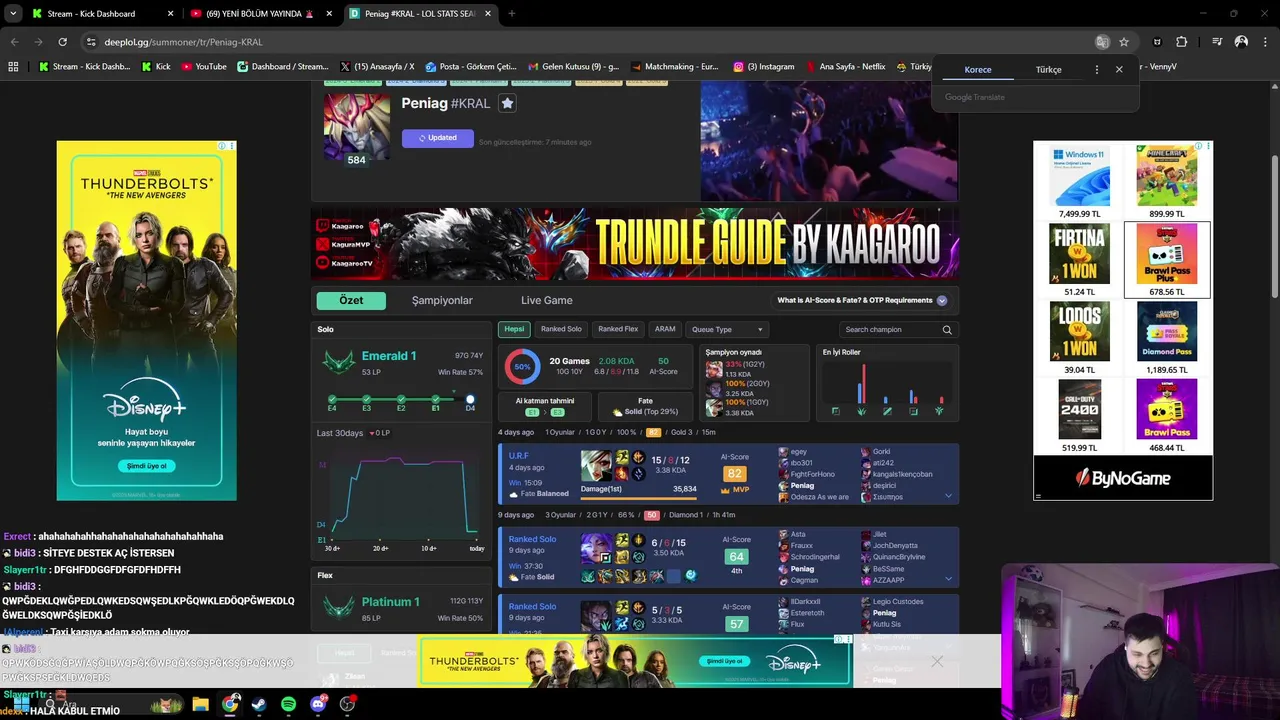The image size is (1280, 720).
Task: Open the Anasayfa / X bookmark
Action: click(377, 67)
